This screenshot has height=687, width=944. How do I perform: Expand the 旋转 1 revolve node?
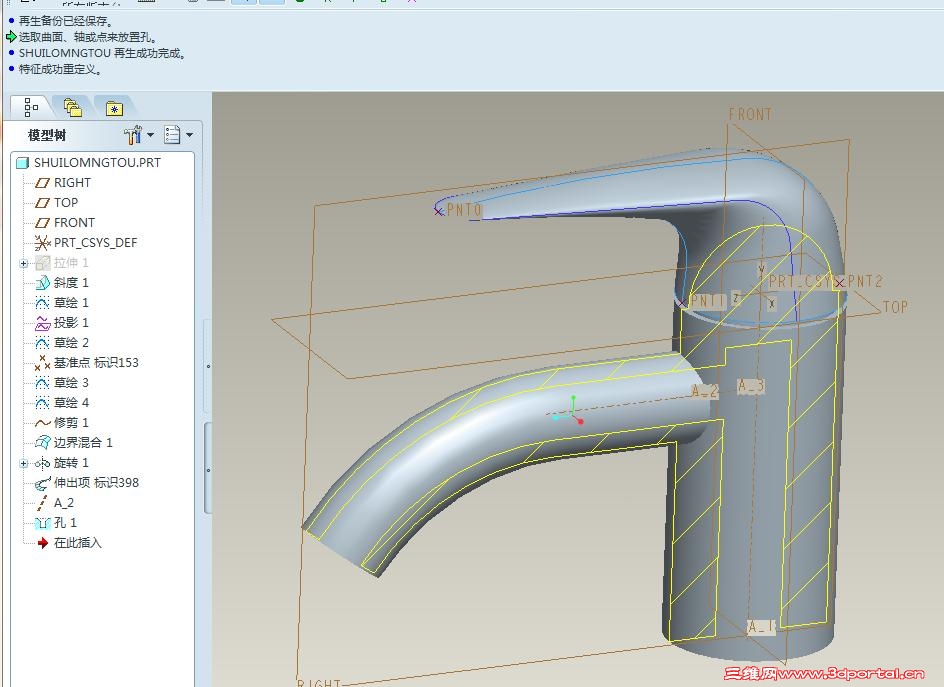click(23, 463)
